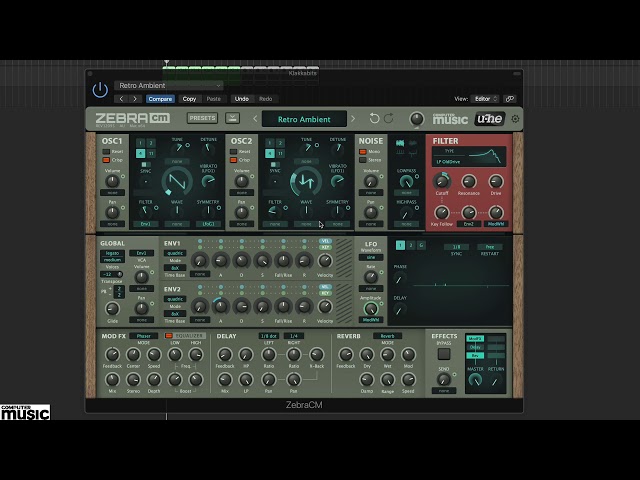Toggle the OSC1 Sync switch
This screenshot has height=480, width=640.
tap(146, 164)
